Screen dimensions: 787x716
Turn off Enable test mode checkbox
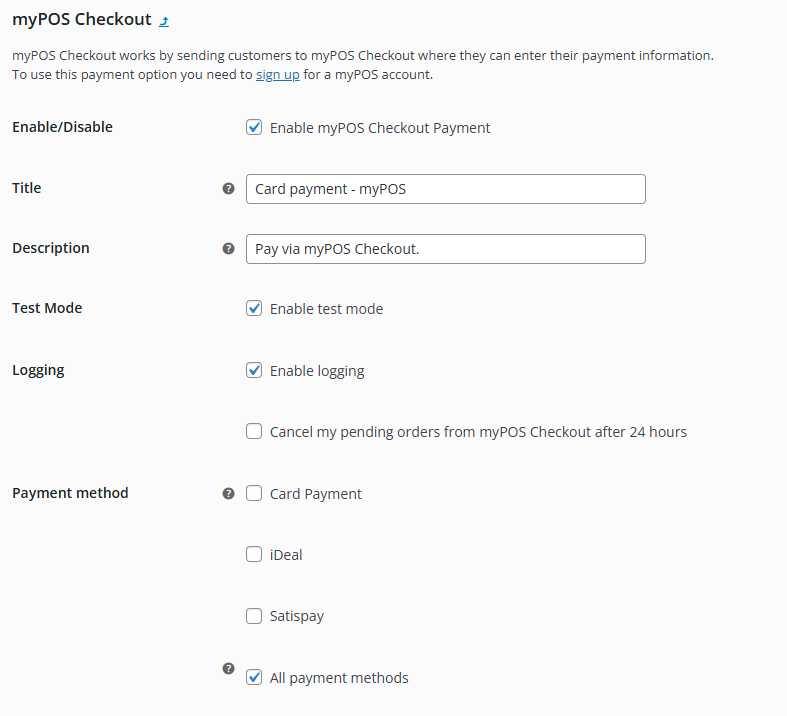click(x=254, y=308)
